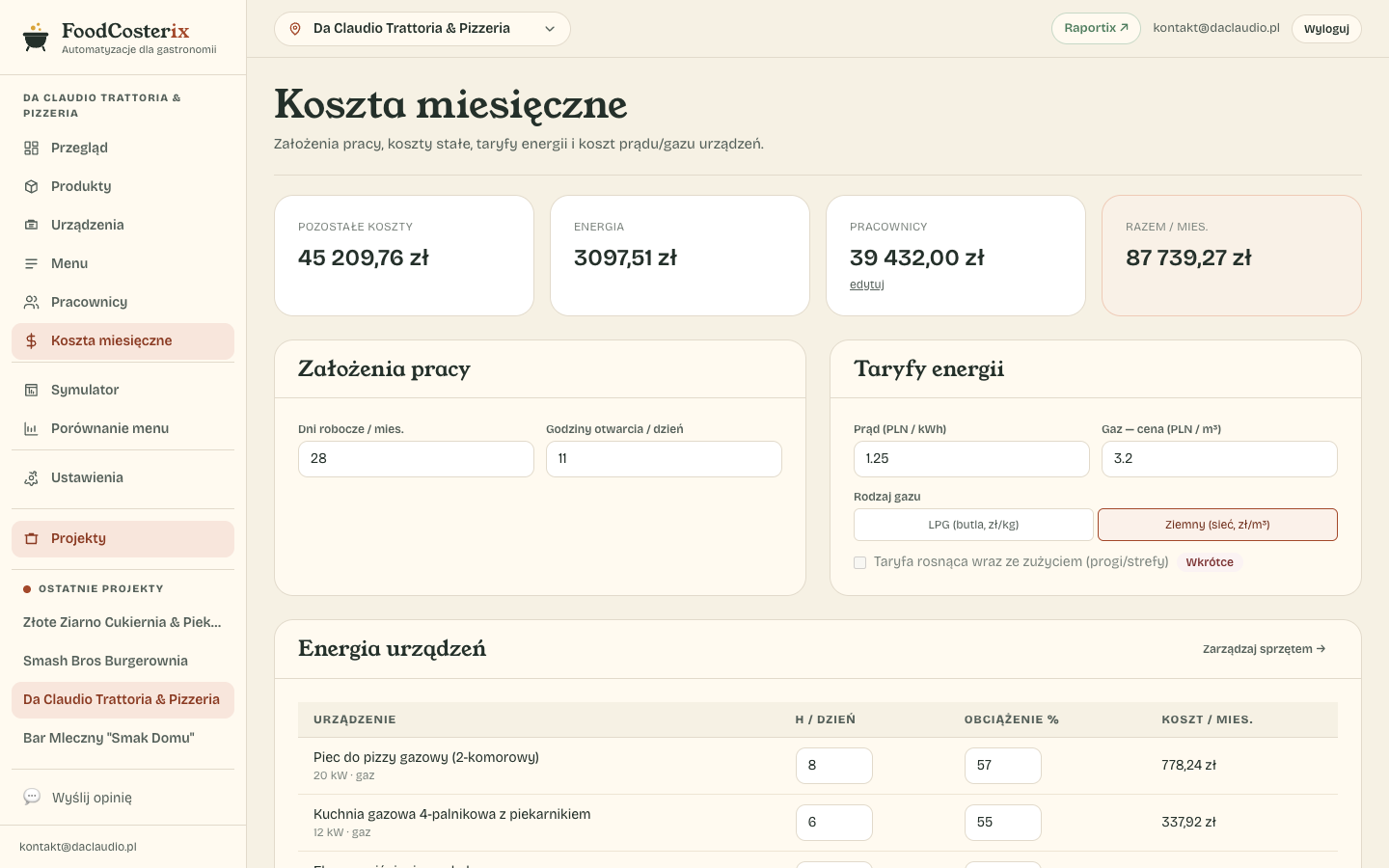Edit H / dzień for Kuchnia gazowa

pos(834,823)
